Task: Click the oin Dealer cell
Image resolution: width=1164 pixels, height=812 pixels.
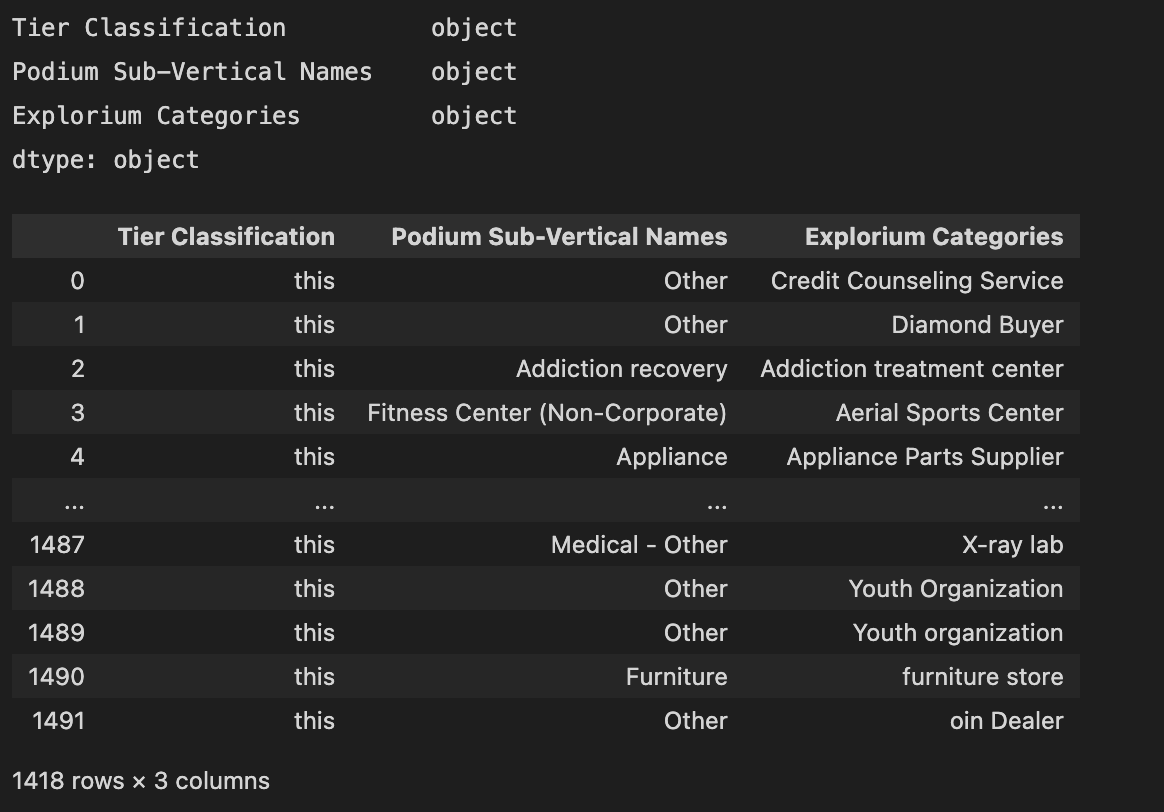Action: pos(1006,721)
